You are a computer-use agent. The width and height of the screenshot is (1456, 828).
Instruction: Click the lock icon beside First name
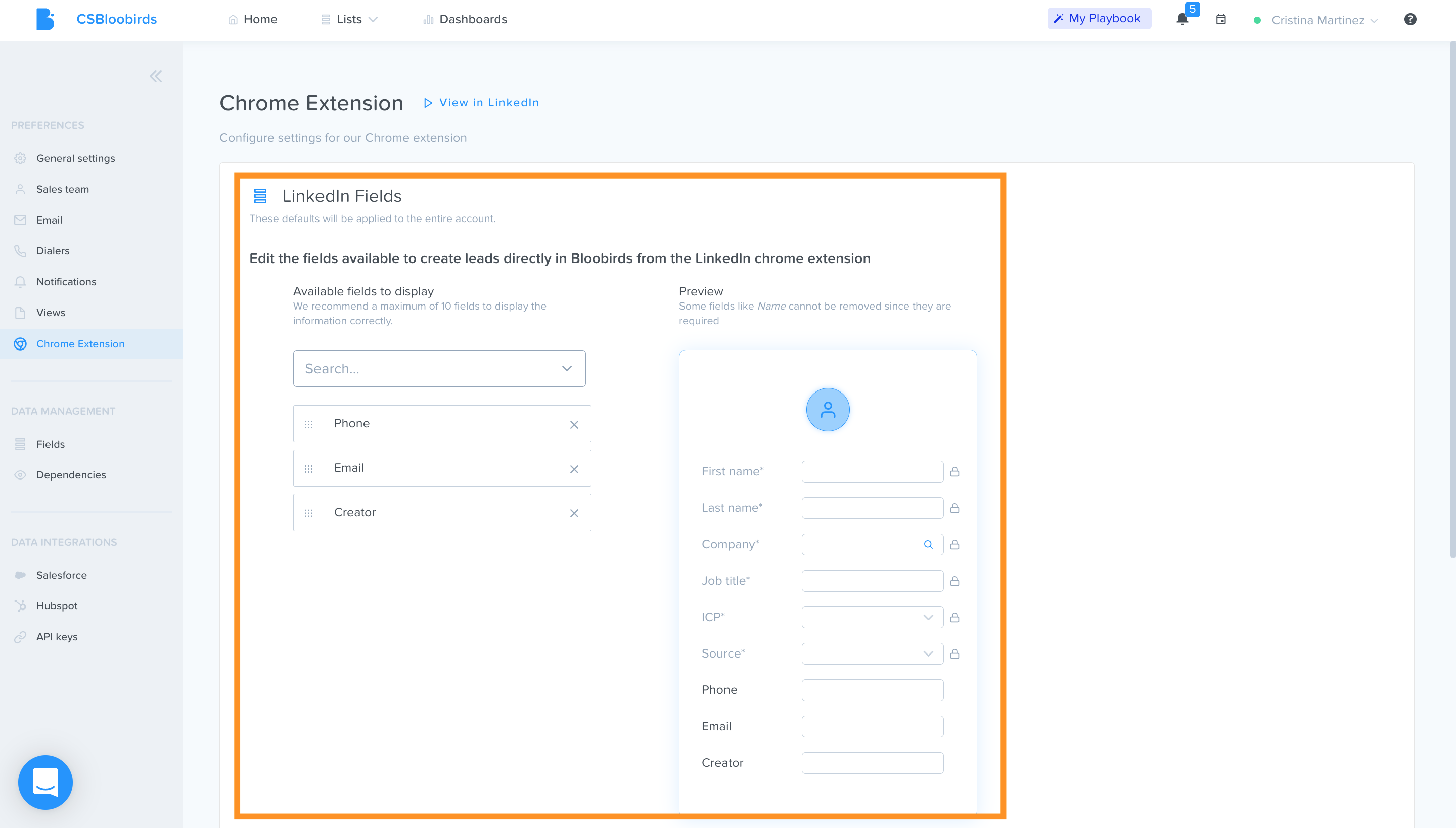[955, 471]
